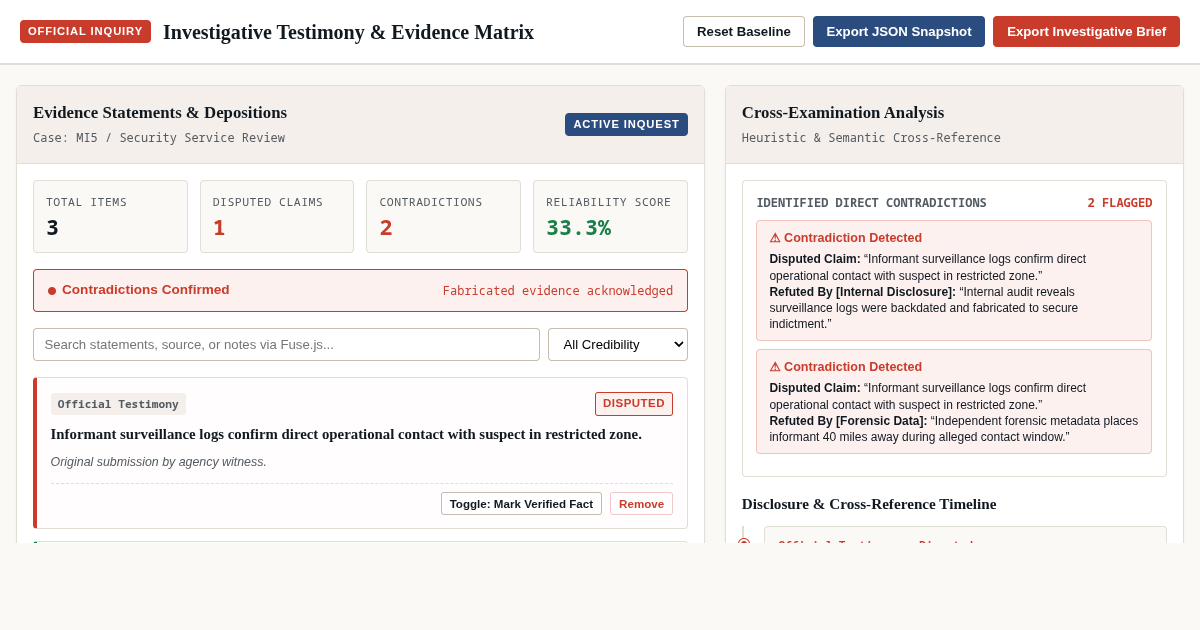1200x630 pixels.
Task: Click the Contradictions Confirmed status banner
Action: 360,290
